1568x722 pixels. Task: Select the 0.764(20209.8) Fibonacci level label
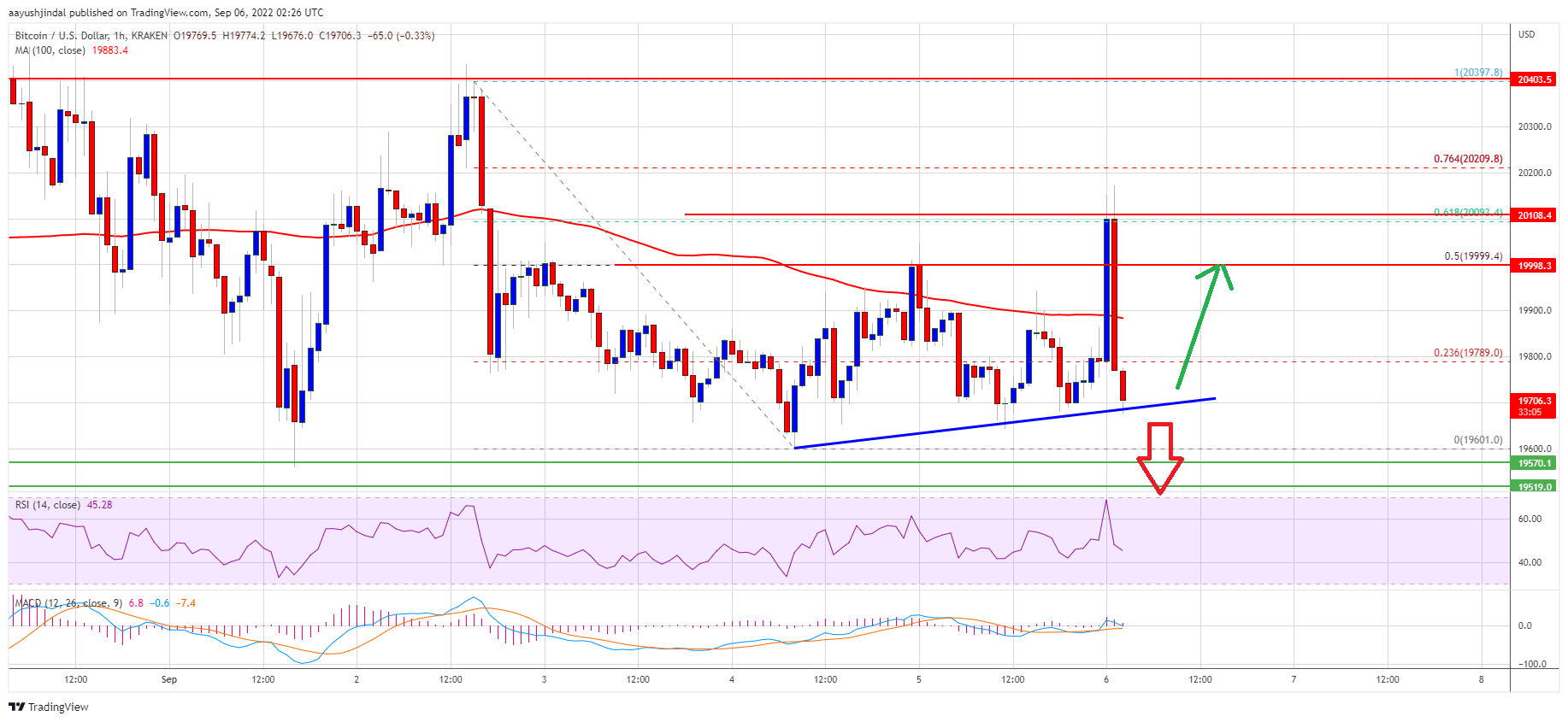[x=1467, y=159]
